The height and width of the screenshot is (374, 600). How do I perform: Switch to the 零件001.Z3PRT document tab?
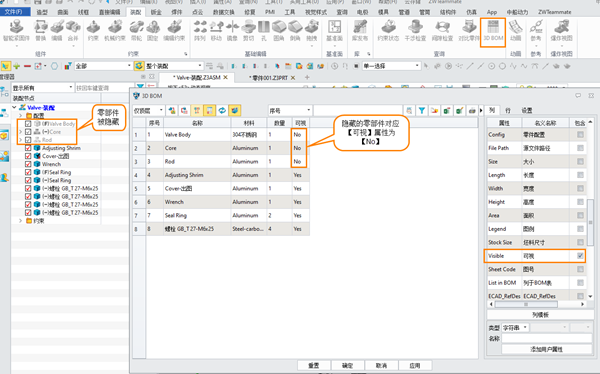[268, 78]
